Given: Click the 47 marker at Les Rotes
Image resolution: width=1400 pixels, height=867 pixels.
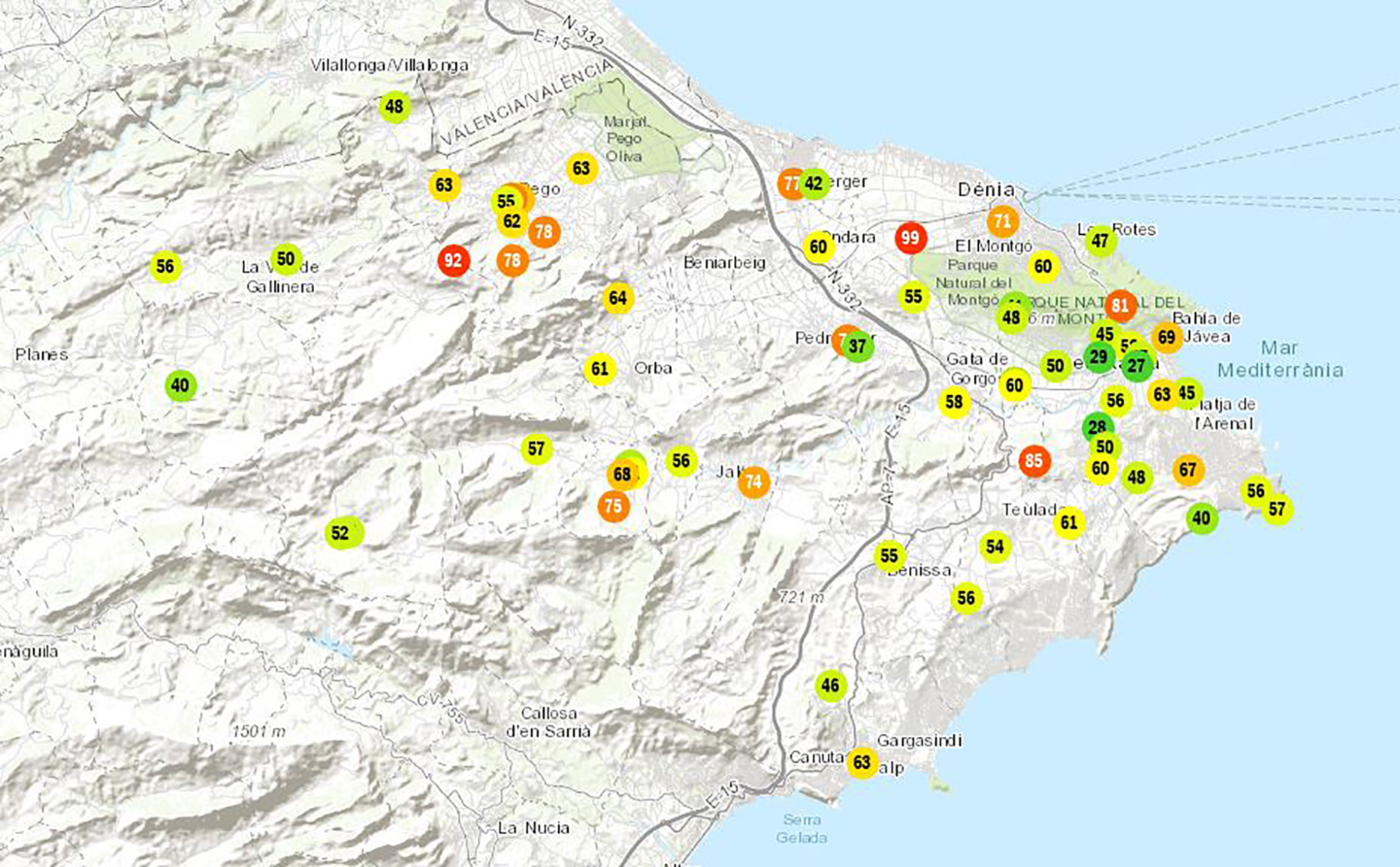Looking at the screenshot, I should click(x=1101, y=241).
